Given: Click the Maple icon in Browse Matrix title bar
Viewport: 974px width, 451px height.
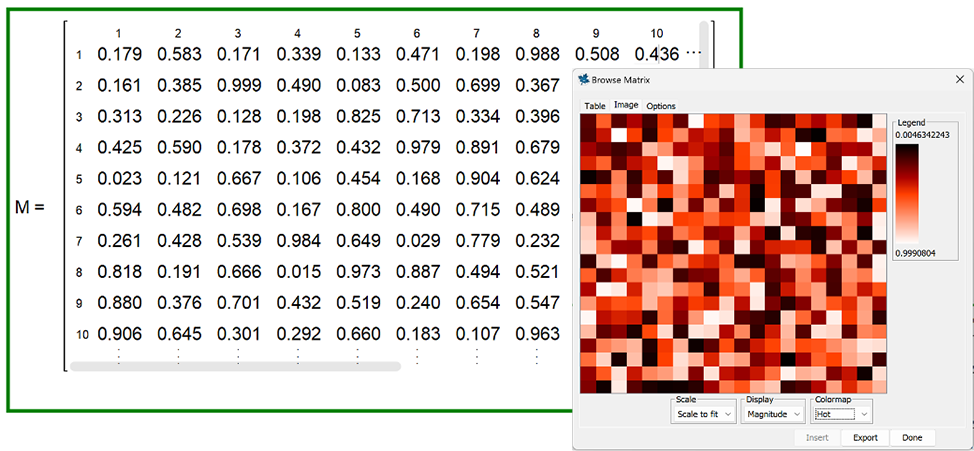Looking at the screenshot, I should pos(584,80).
